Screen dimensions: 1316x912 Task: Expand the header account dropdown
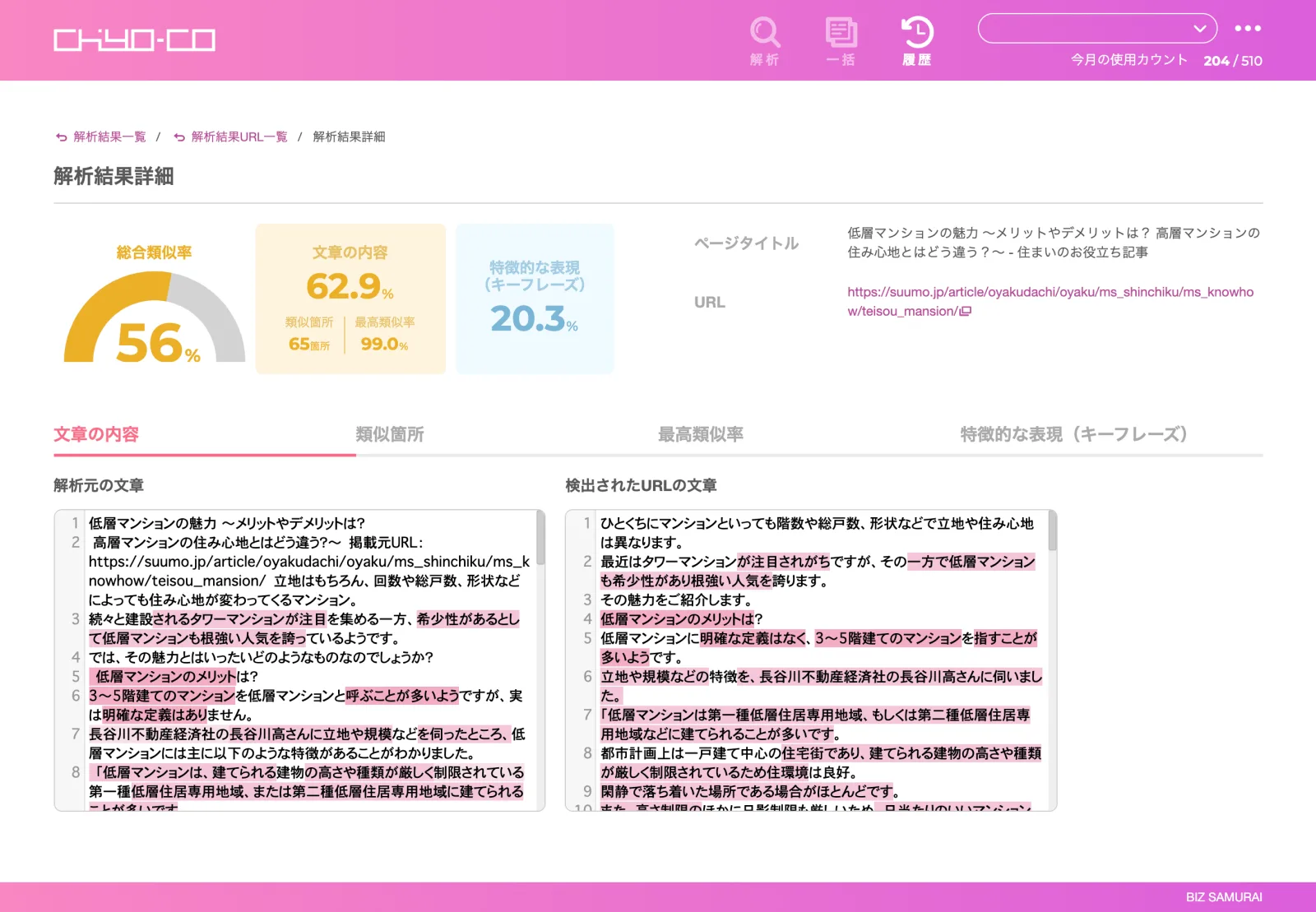(1097, 28)
